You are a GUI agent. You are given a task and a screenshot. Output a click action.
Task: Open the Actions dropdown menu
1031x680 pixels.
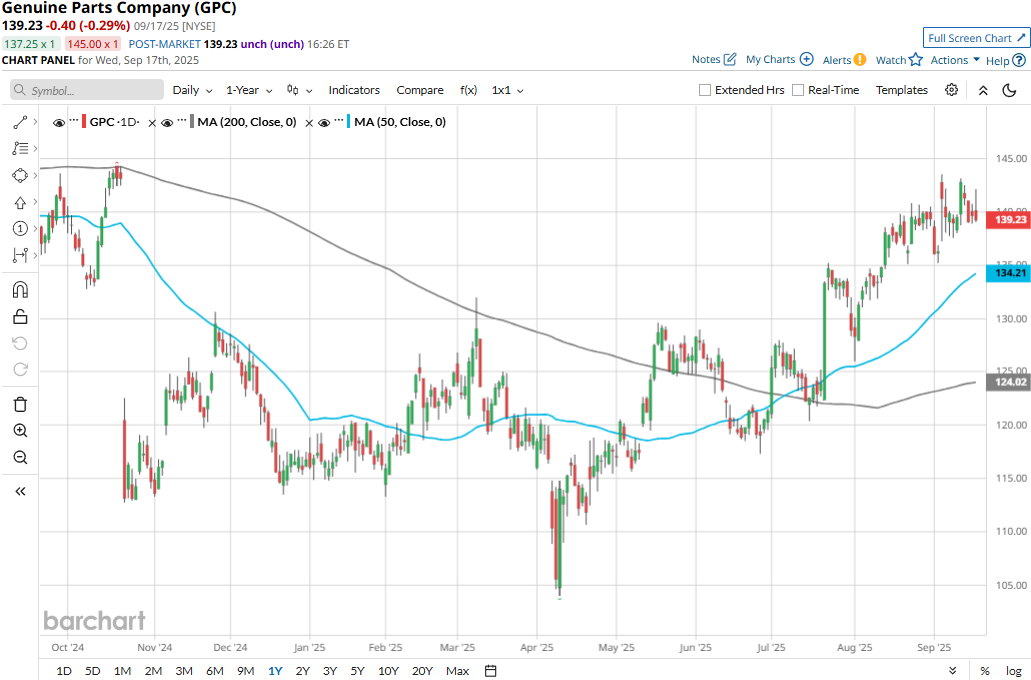pyautogui.click(x=955, y=60)
